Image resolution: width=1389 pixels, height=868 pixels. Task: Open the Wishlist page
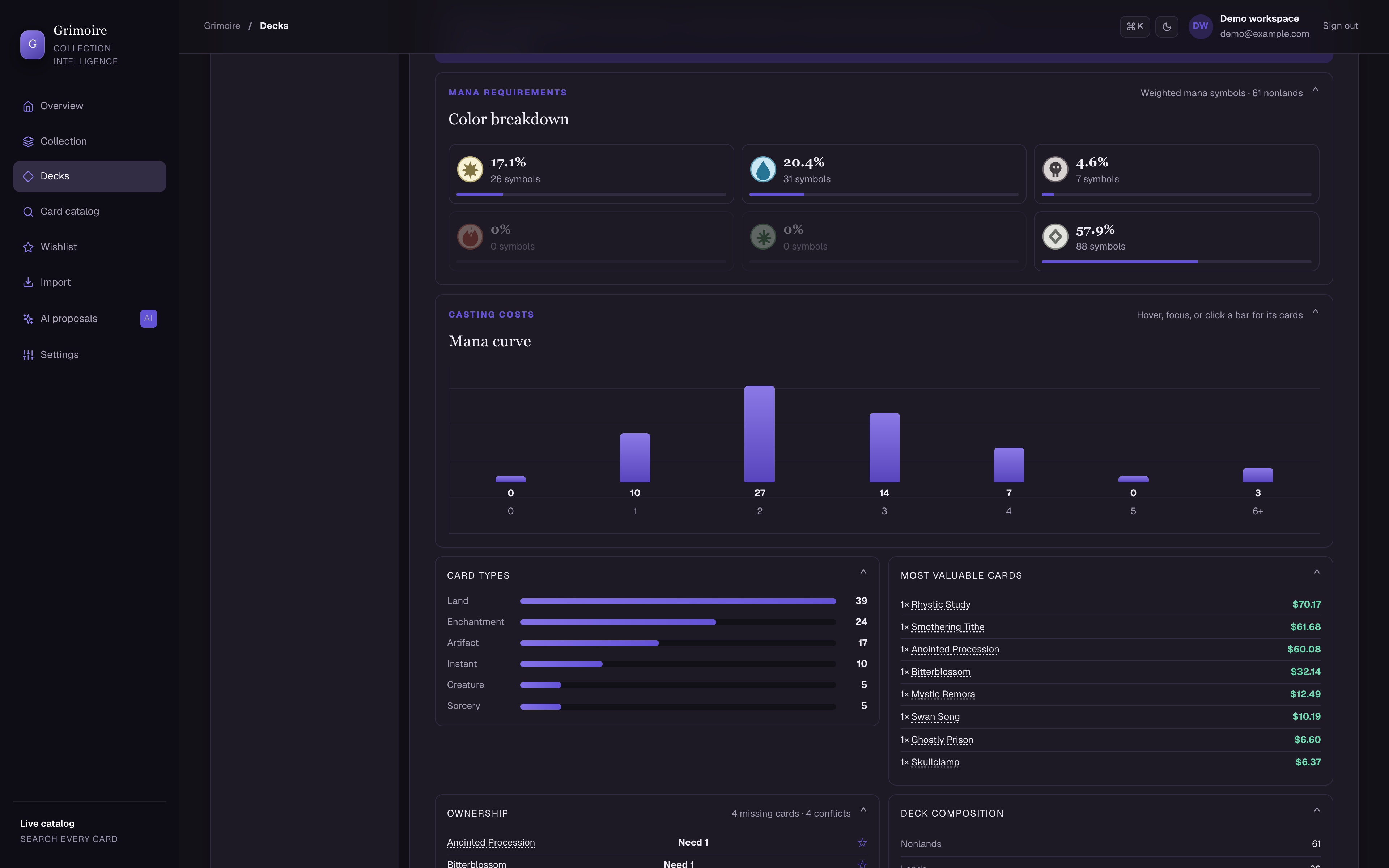pyautogui.click(x=90, y=247)
